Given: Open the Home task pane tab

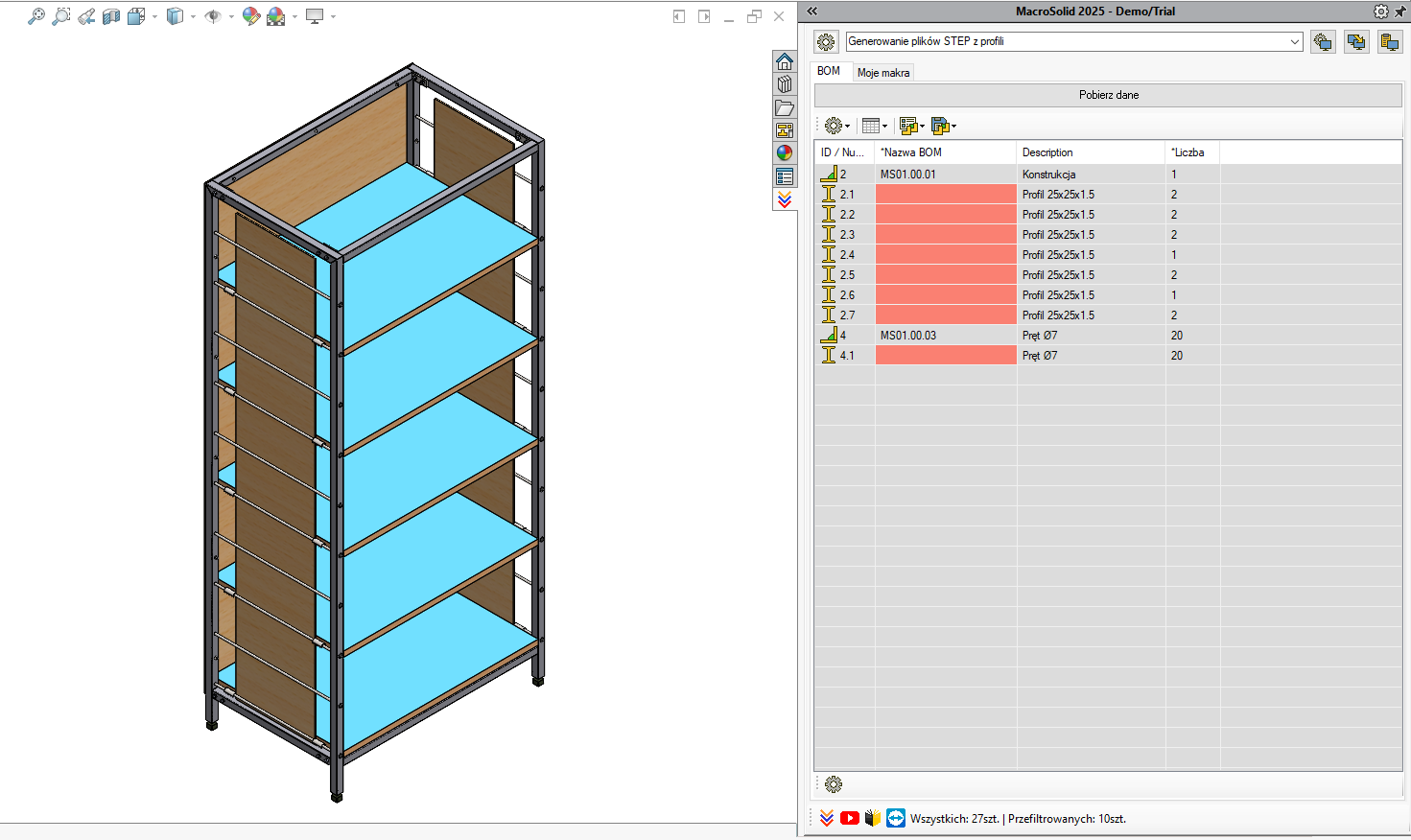Looking at the screenshot, I should [785, 61].
